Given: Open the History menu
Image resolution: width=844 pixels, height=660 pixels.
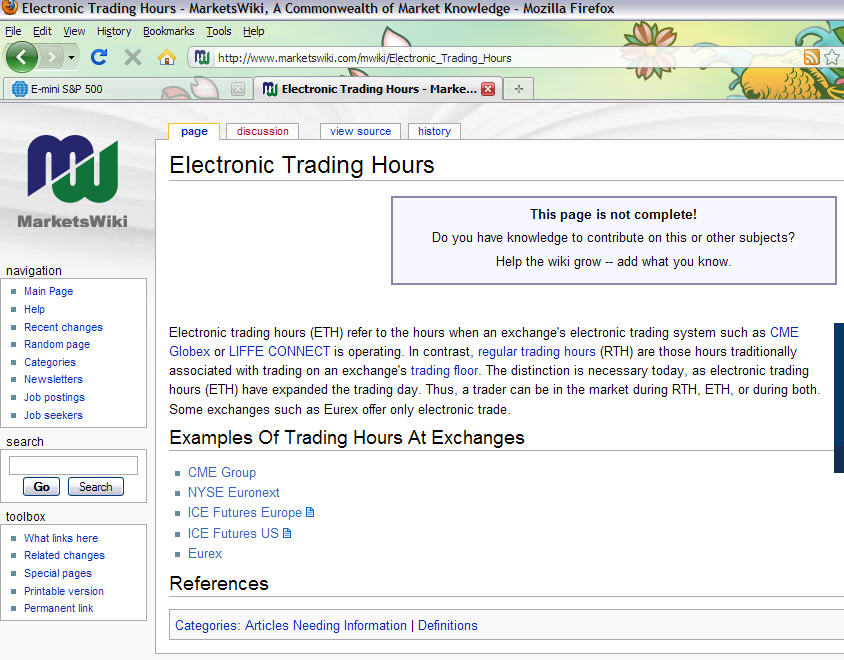Looking at the screenshot, I should coord(114,31).
